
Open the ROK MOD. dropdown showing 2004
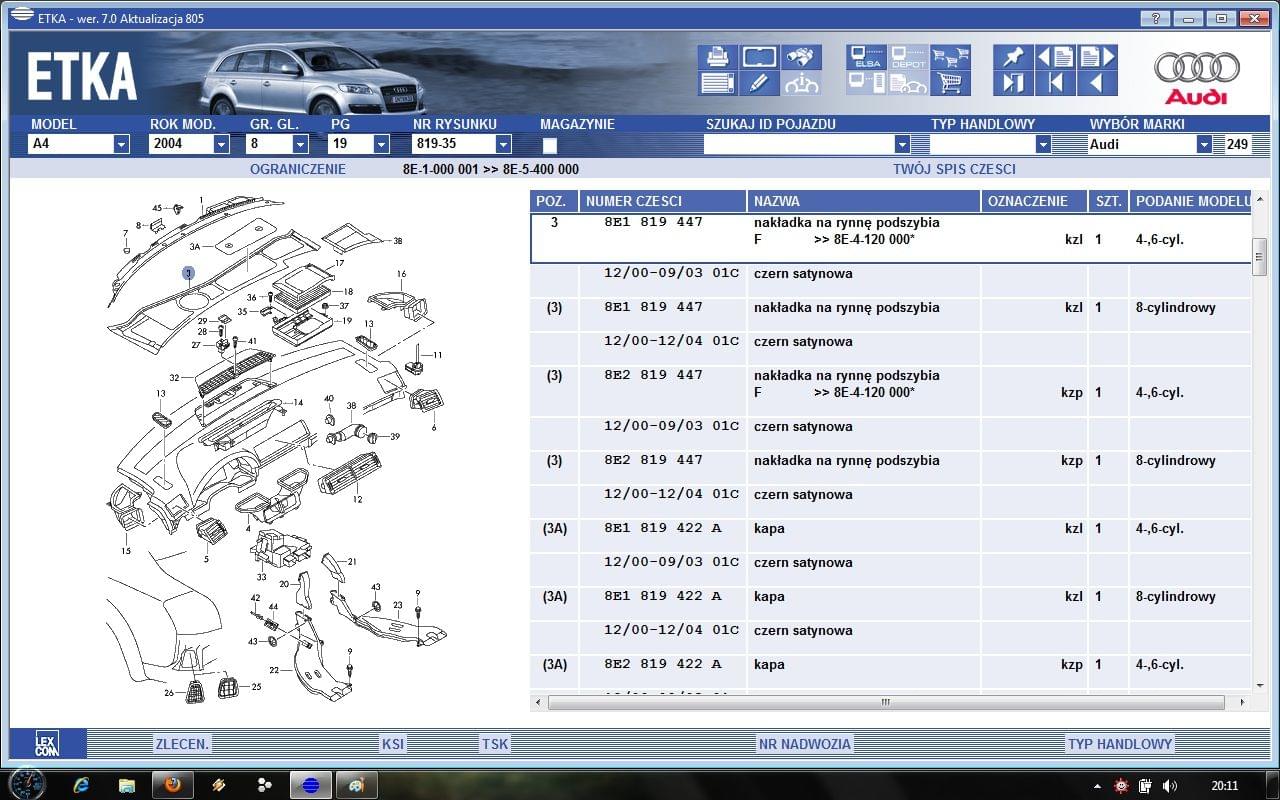(x=221, y=144)
